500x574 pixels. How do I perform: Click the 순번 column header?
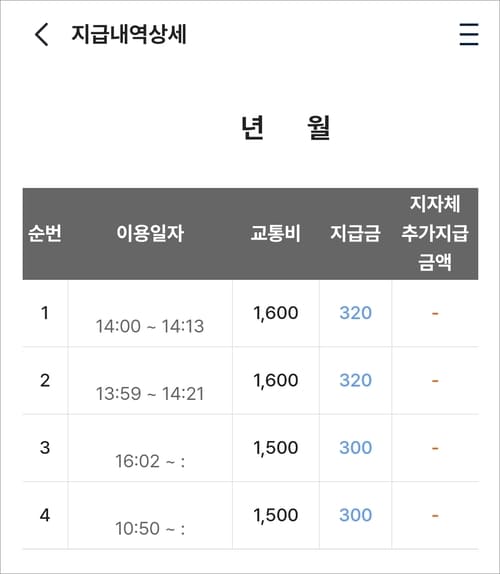pyautogui.click(x=45, y=233)
